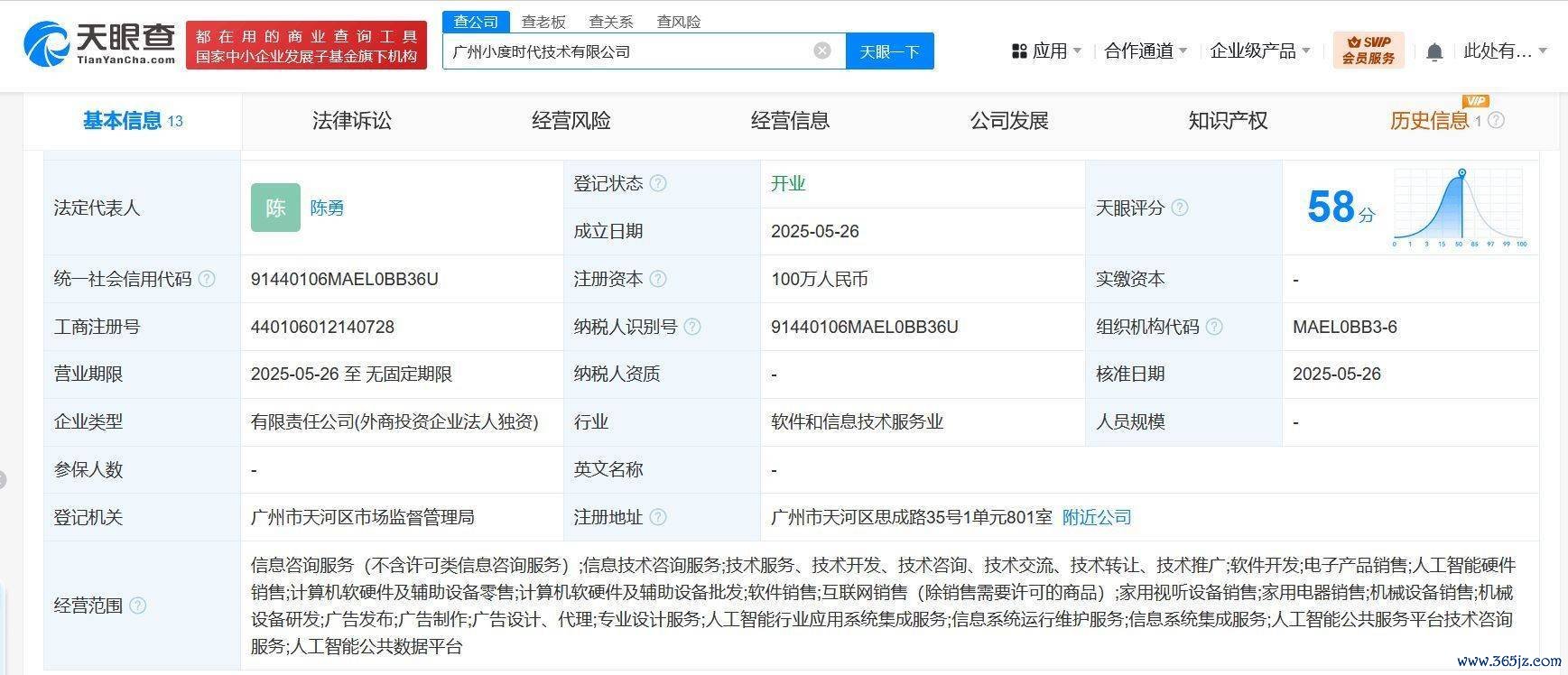Click the Tianyancha logo
1568x675 pixels.
tap(99, 43)
